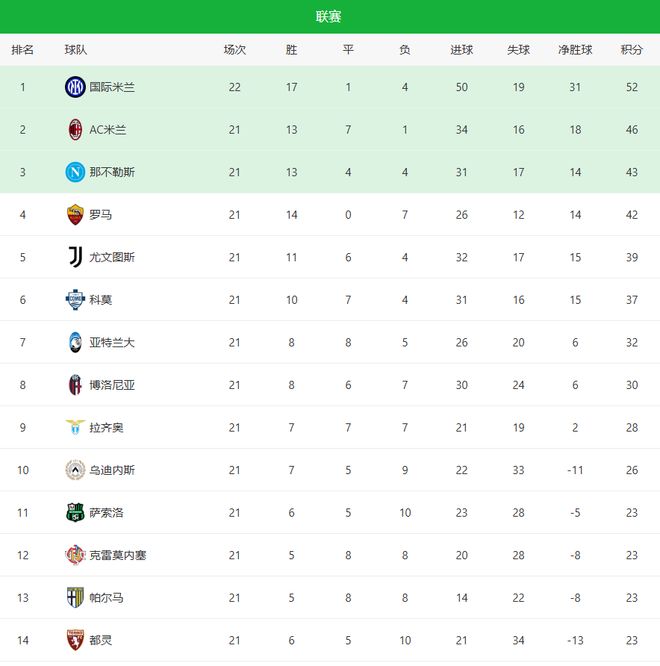The width and height of the screenshot is (660, 666).
Task: Select the Udinese club logo
Action: [x=75, y=469]
